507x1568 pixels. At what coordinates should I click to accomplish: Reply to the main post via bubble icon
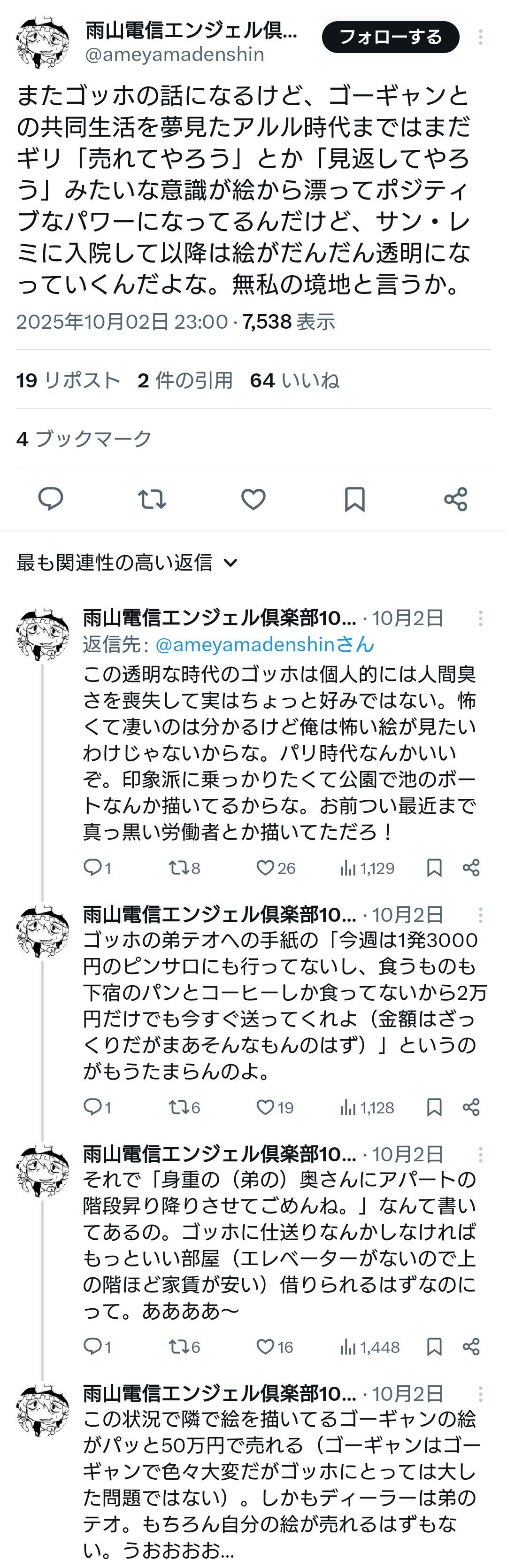[51, 499]
